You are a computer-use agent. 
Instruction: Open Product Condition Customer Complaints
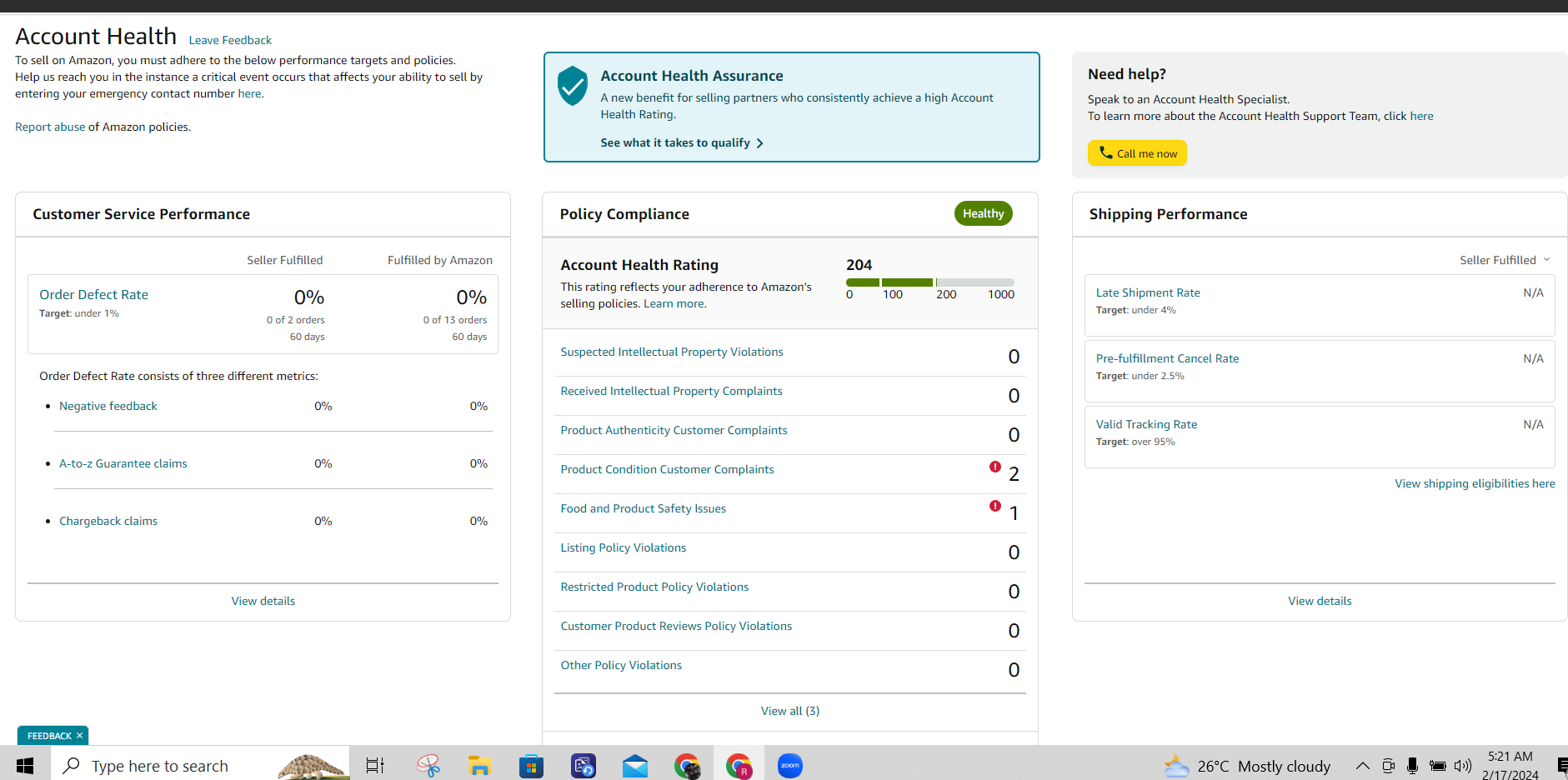(x=667, y=469)
